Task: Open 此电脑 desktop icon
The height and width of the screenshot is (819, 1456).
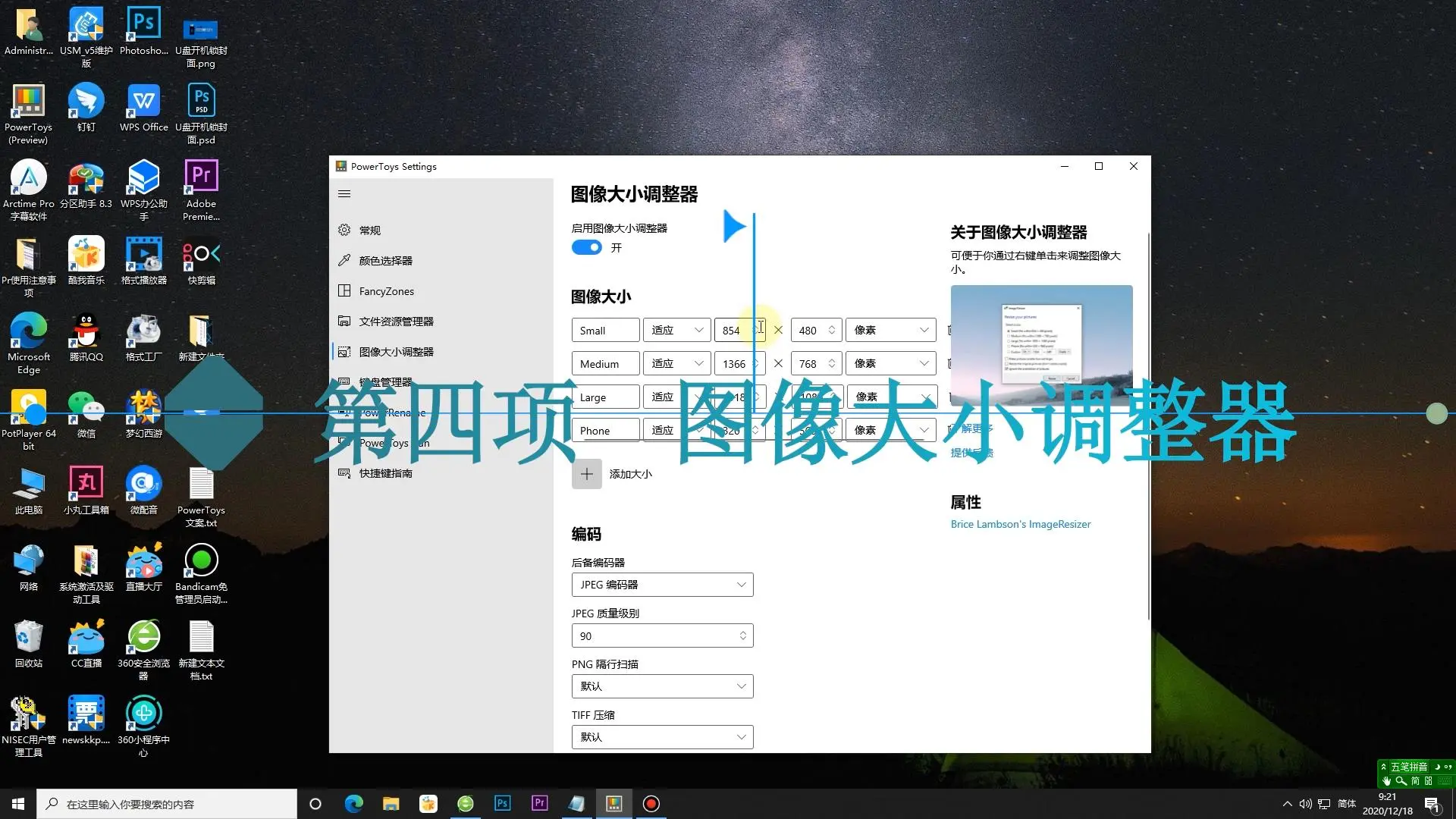Action: tap(29, 491)
